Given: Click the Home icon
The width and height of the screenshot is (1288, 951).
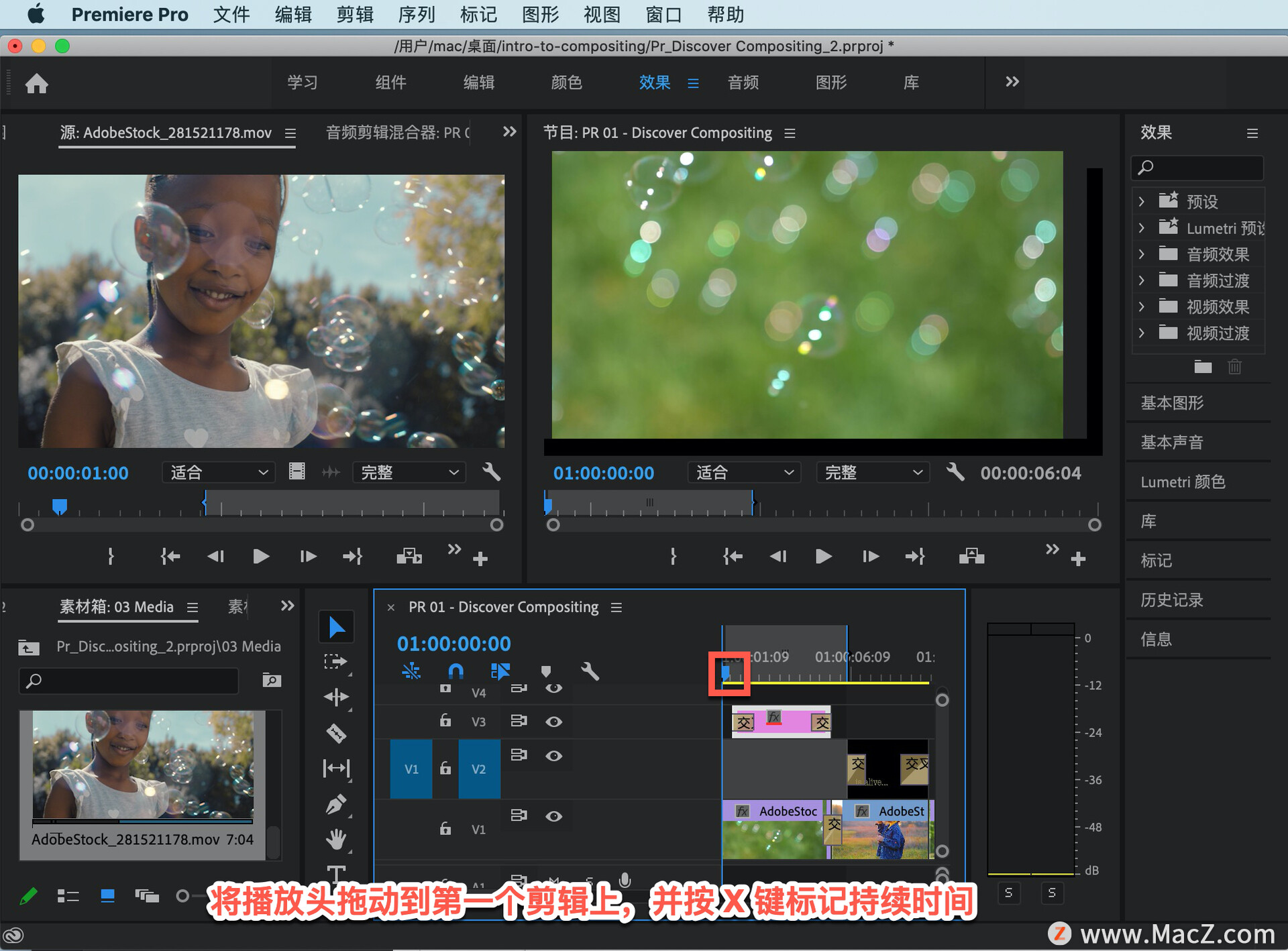Looking at the screenshot, I should (37, 83).
